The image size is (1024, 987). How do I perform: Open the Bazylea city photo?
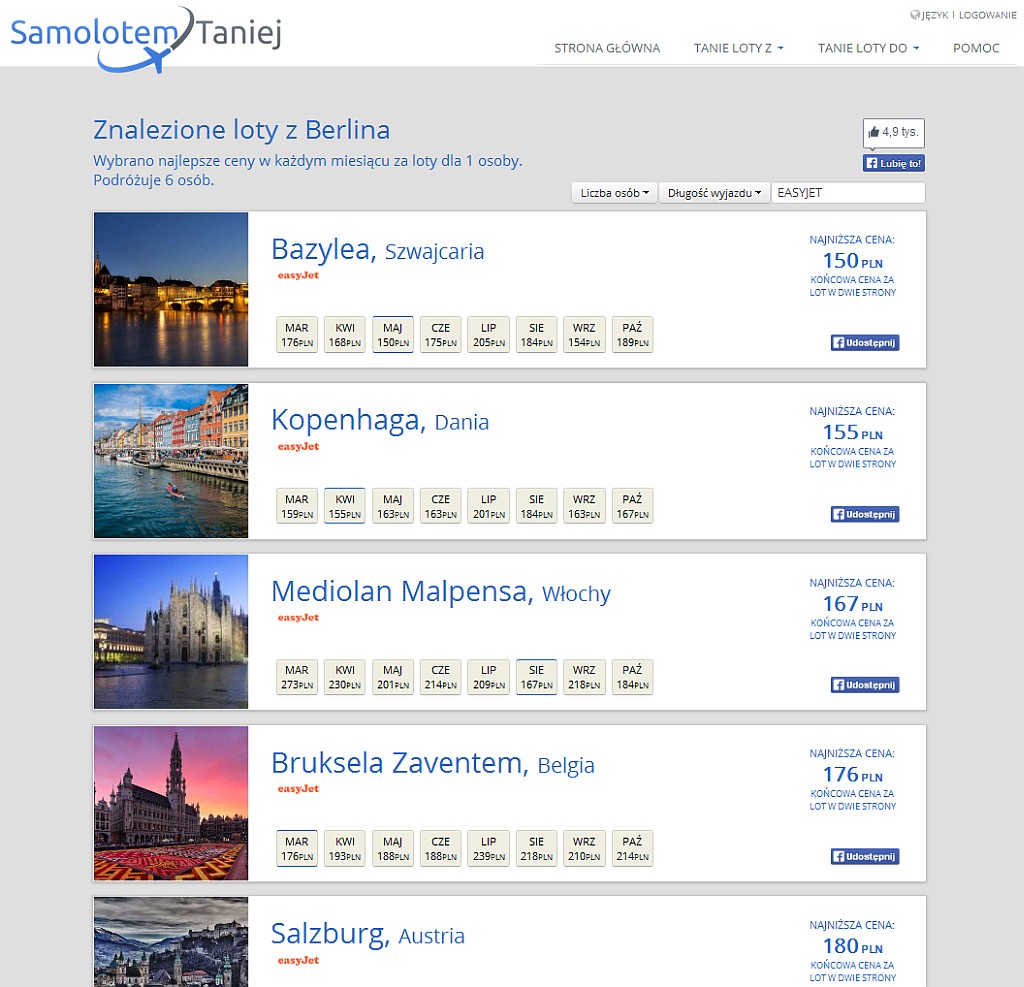click(171, 289)
